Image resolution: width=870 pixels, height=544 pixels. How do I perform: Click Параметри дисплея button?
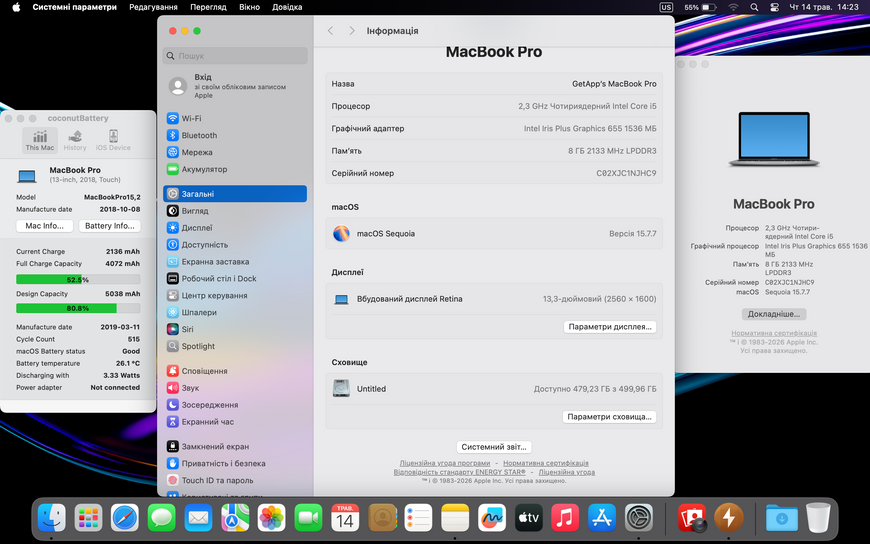coord(610,327)
